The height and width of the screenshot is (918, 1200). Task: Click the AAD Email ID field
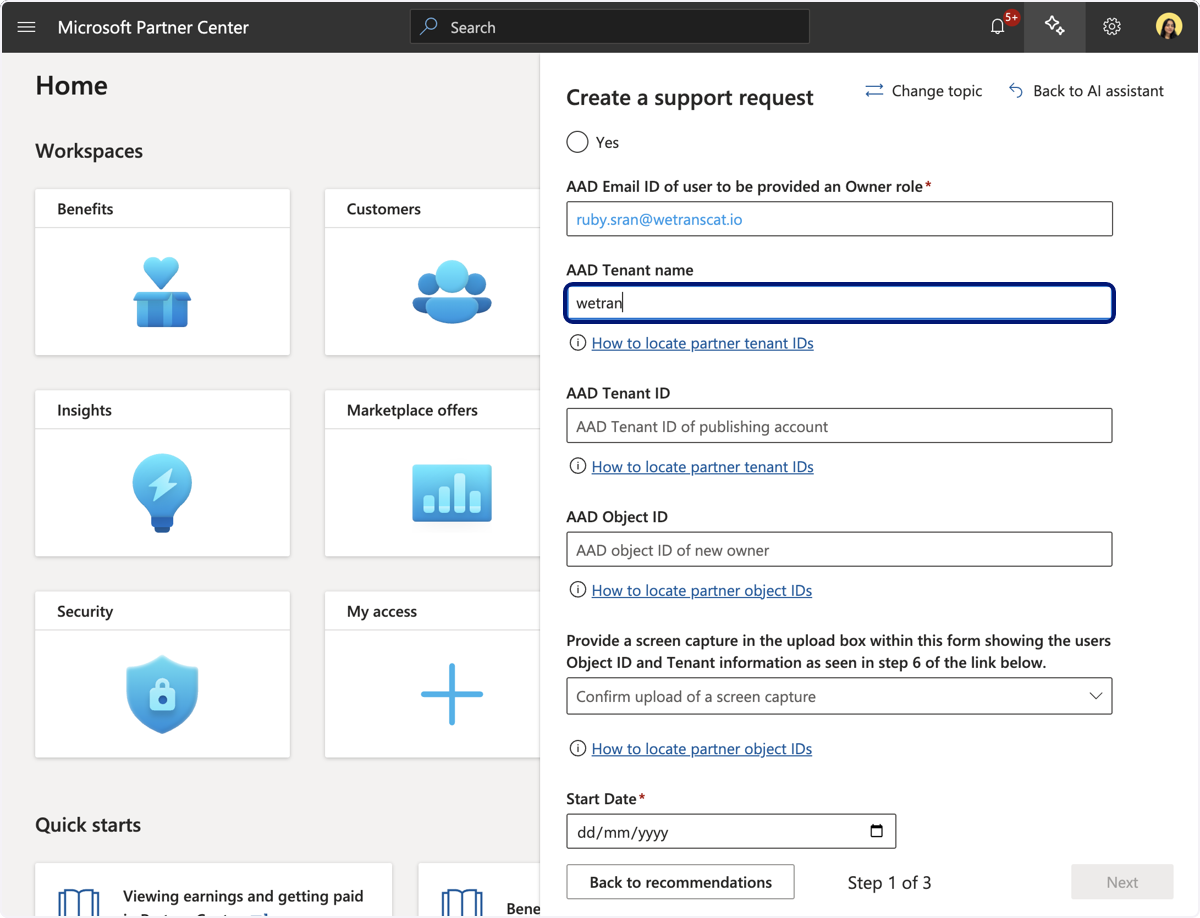coord(839,219)
